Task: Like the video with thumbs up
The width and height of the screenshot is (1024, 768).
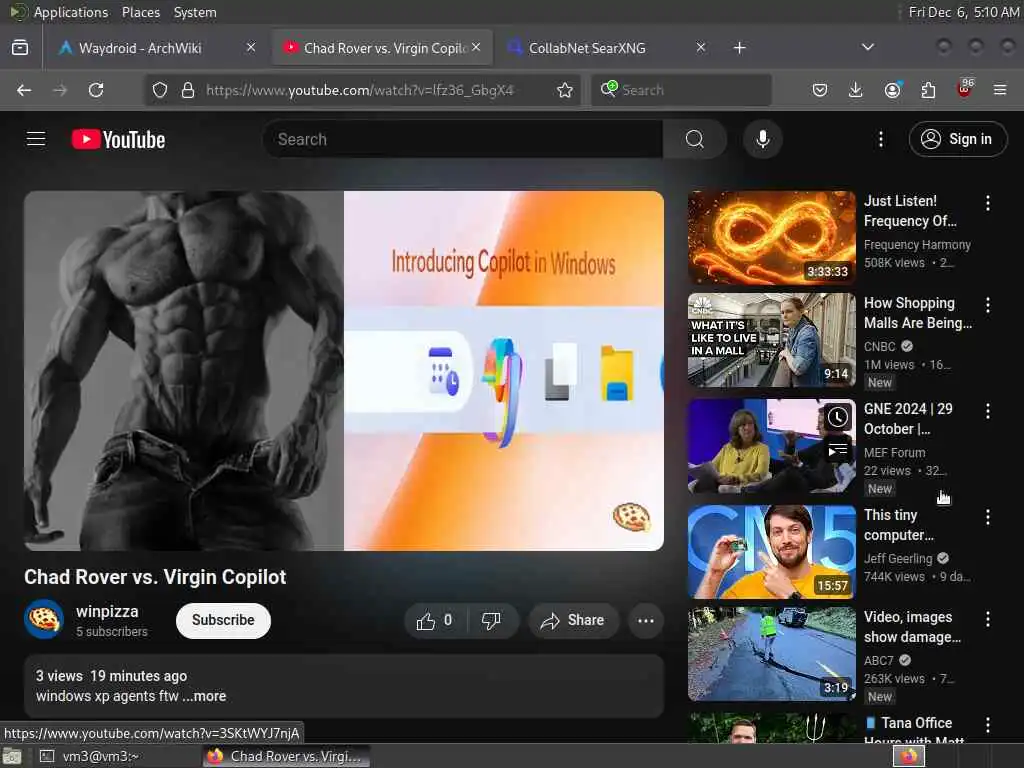Action: pyautogui.click(x=435, y=620)
